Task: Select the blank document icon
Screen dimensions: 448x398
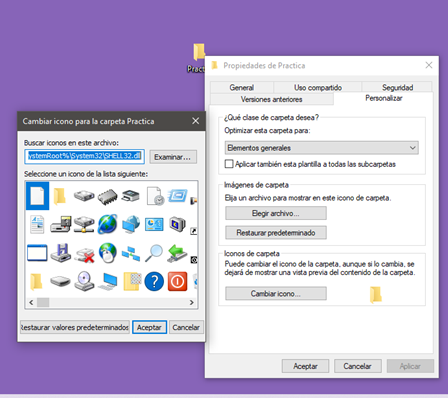Action: pos(37,196)
